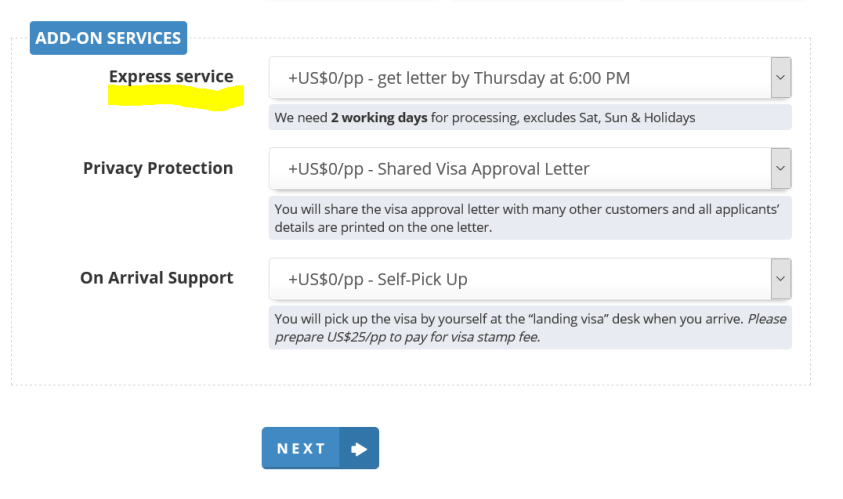Click the Privacy Protection field label

[158, 168]
